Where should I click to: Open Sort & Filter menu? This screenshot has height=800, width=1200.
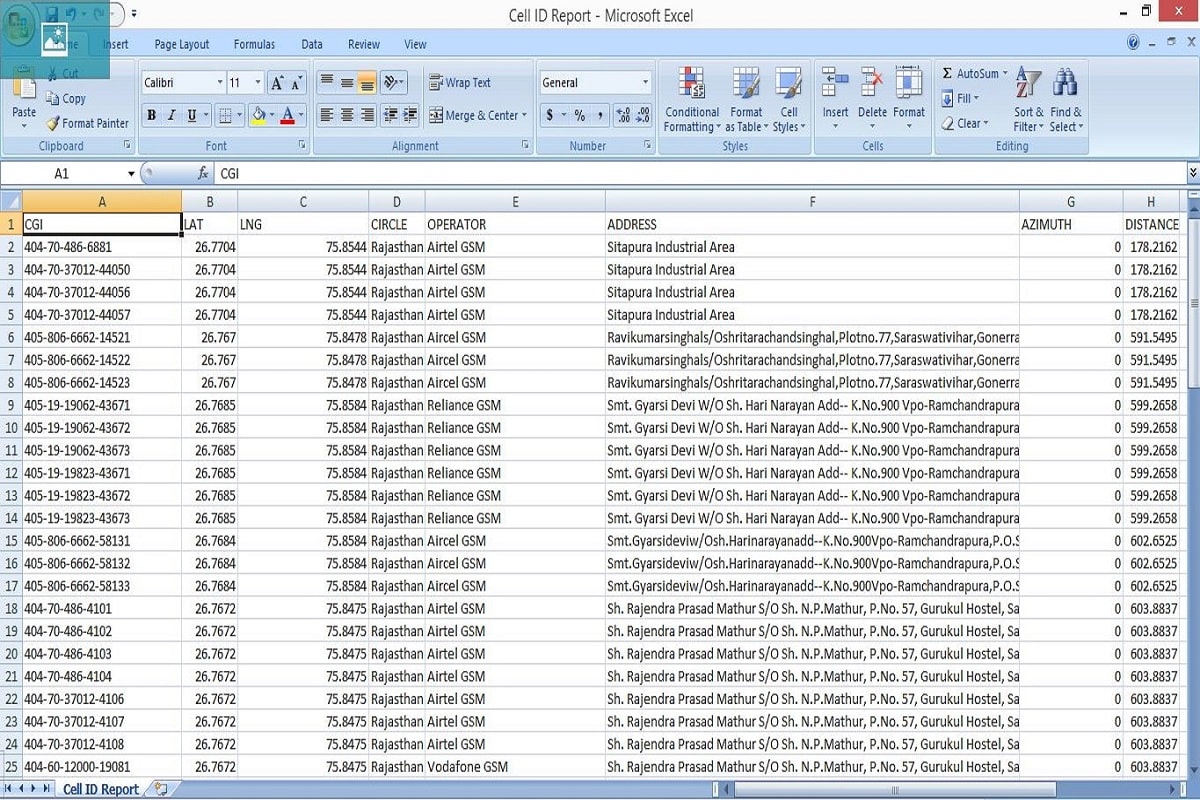coord(1028,100)
